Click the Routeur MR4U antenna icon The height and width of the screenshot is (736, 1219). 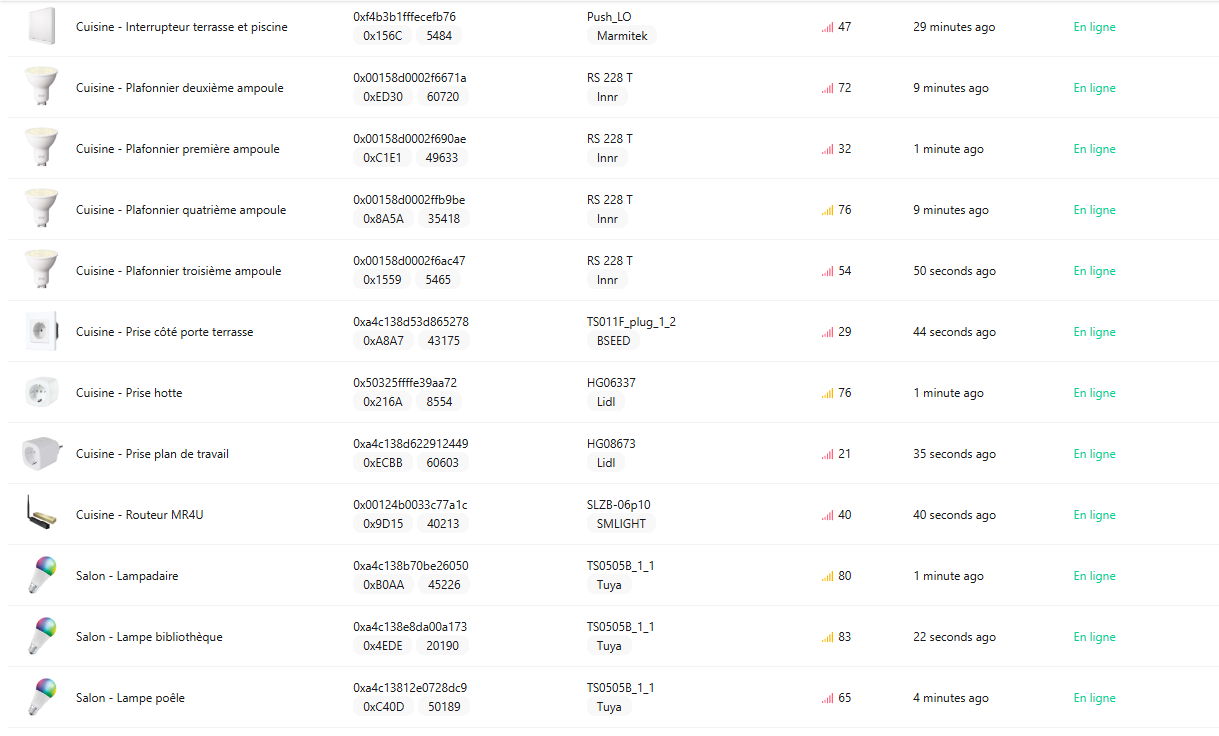[42, 515]
